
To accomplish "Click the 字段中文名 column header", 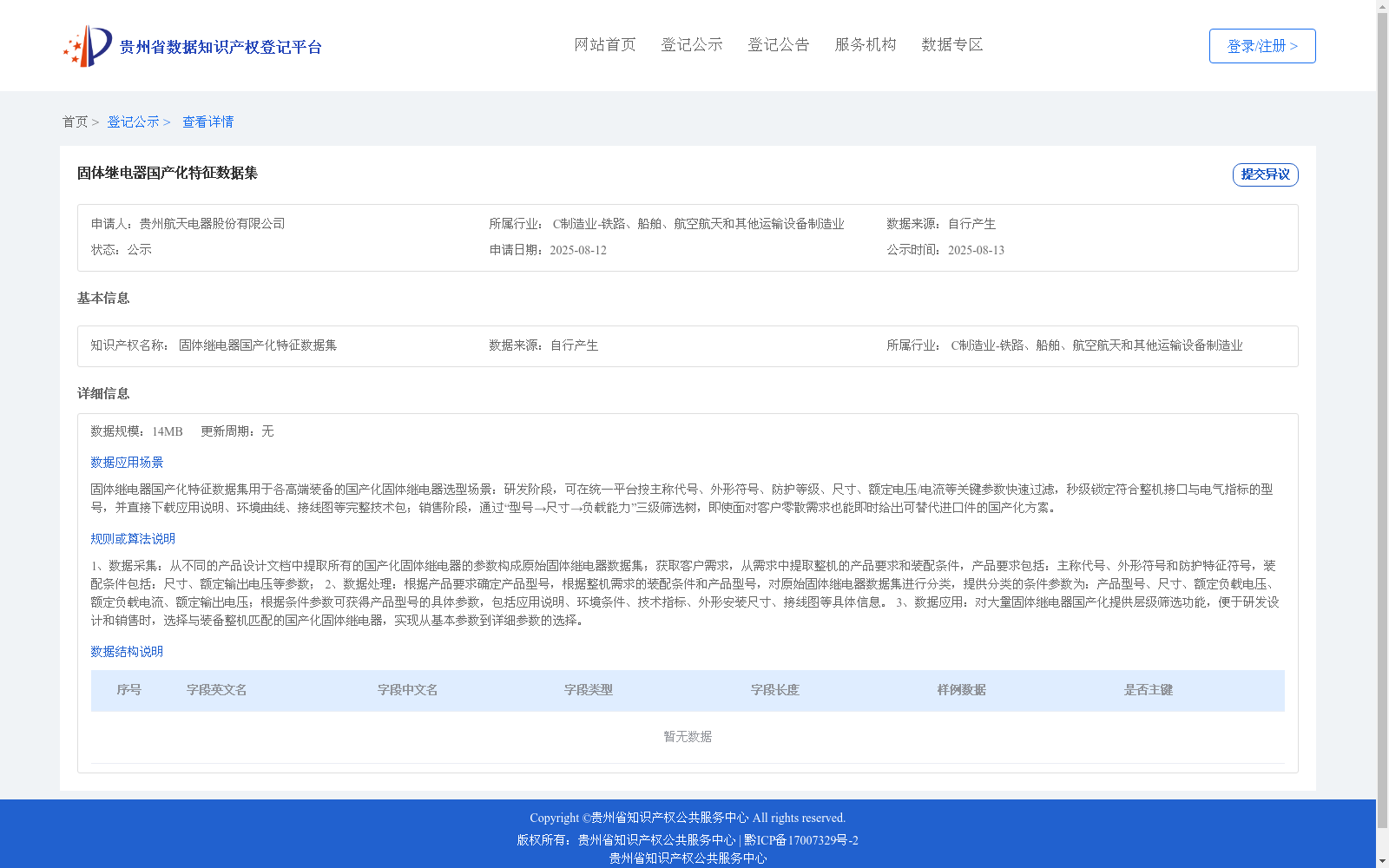I will coord(408,690).
